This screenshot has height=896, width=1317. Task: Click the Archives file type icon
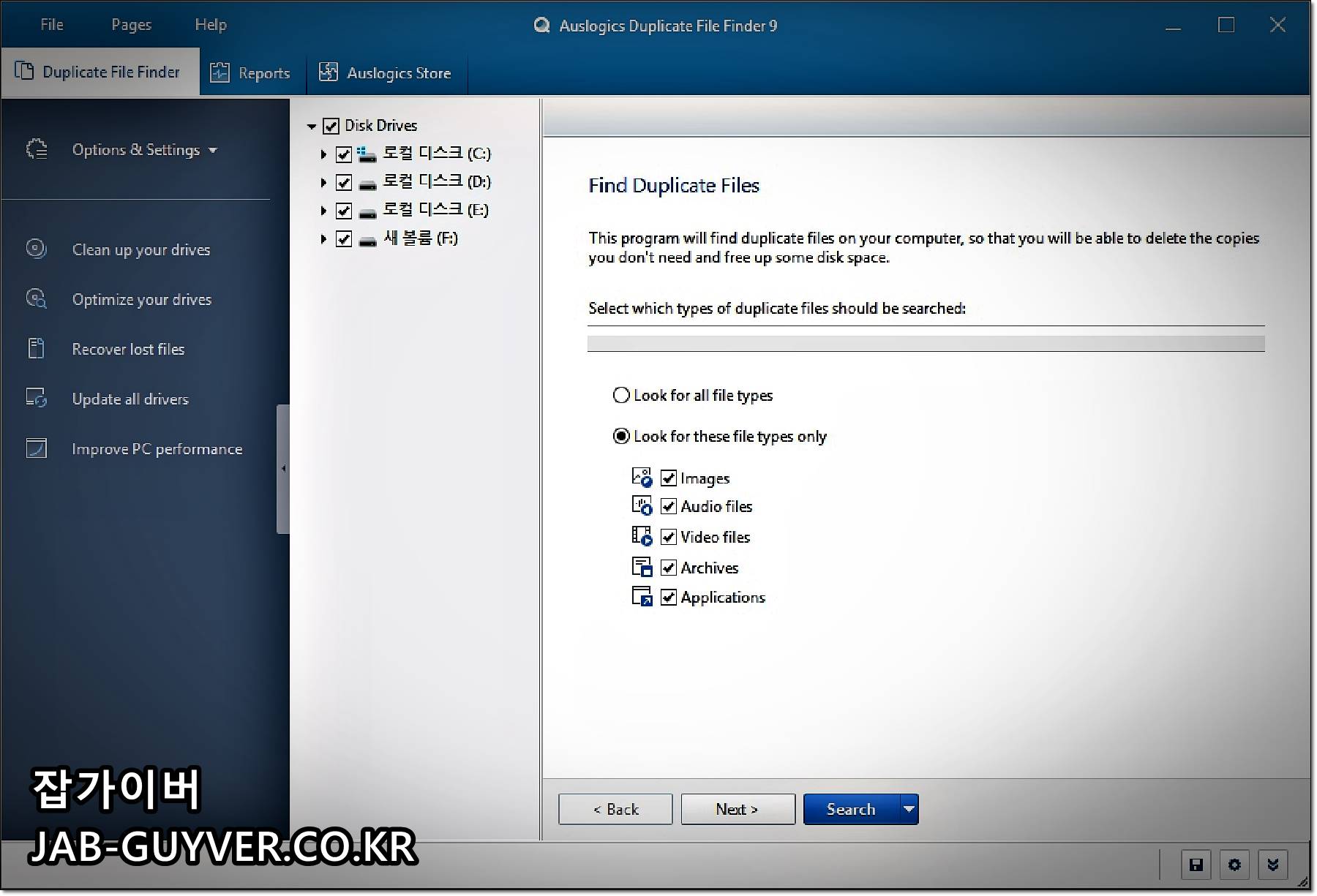642,567
